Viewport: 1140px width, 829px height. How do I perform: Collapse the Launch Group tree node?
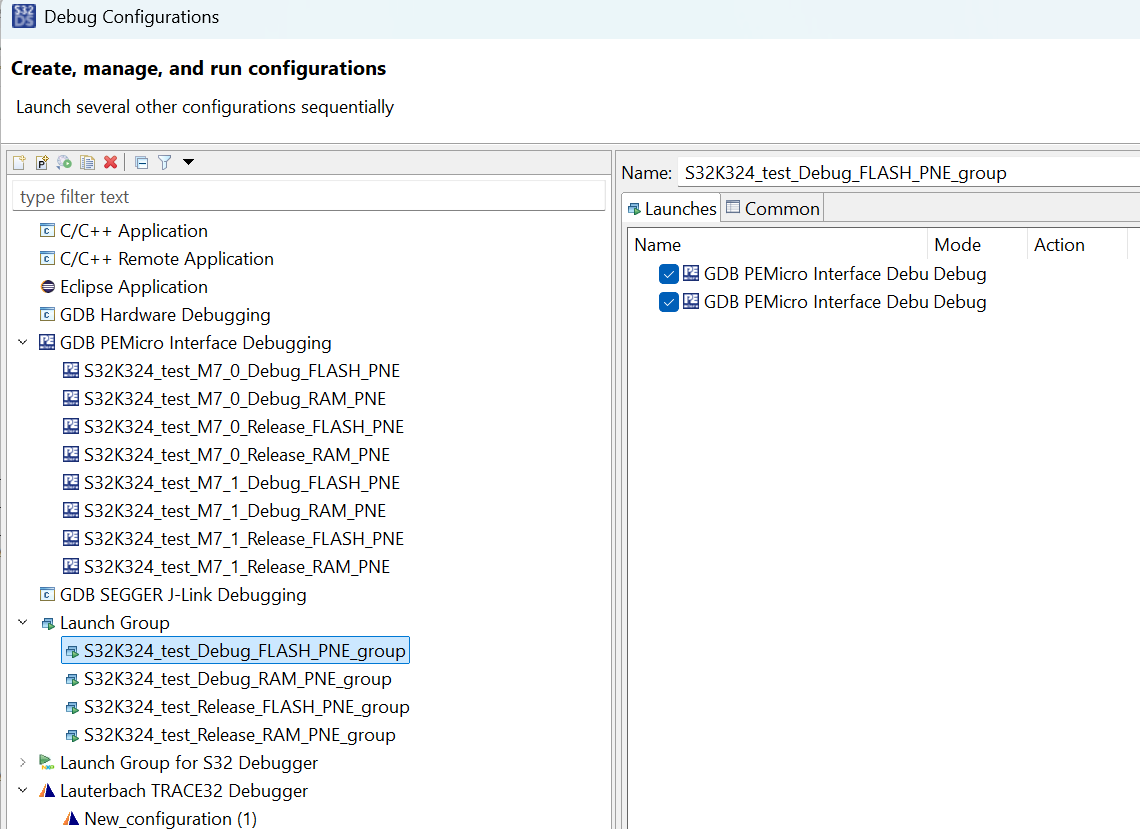[x=23, y=622]
